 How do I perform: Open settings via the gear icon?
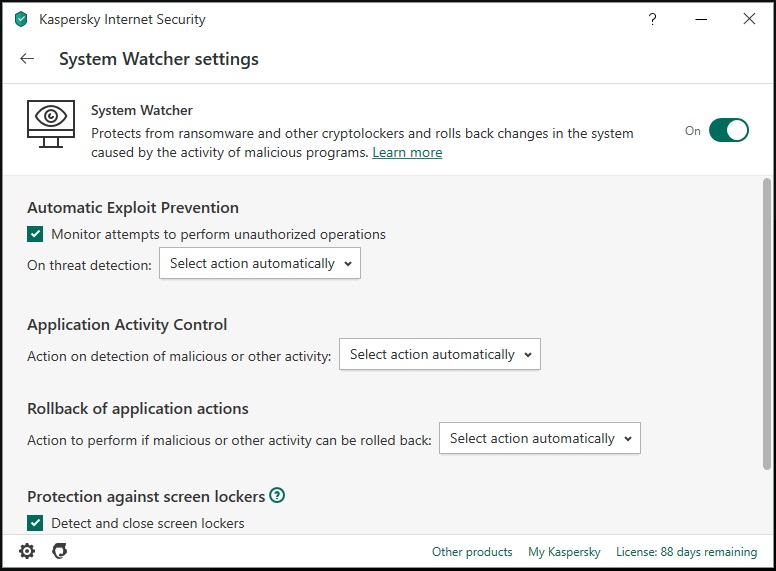27,551
